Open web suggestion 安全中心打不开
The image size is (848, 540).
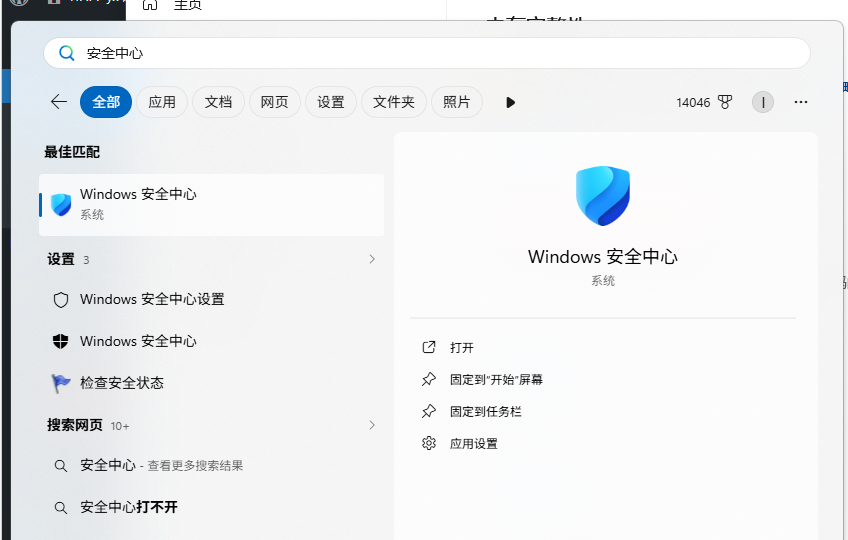tap(129, 507)
